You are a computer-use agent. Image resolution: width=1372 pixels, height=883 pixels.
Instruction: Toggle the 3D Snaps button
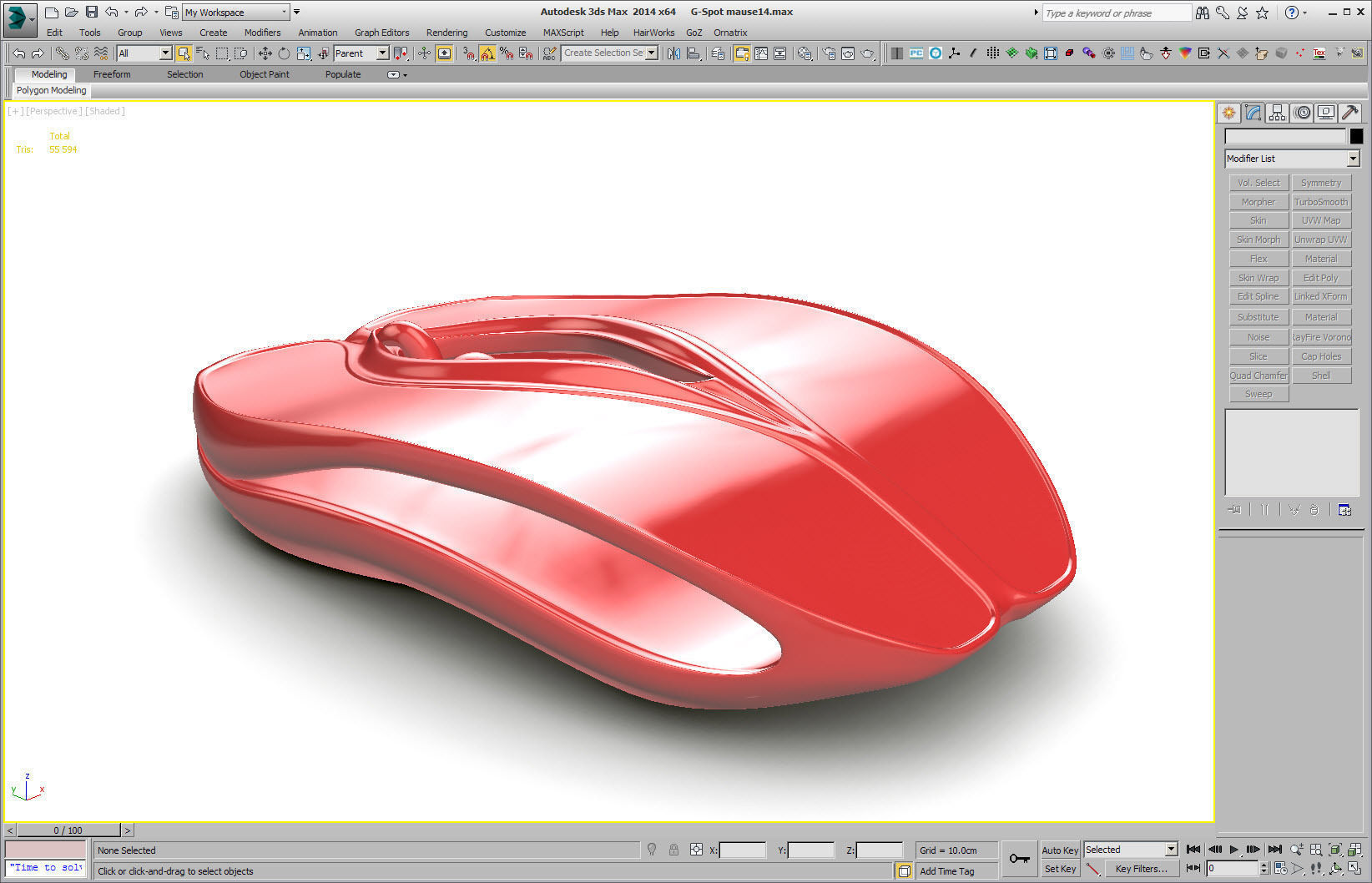pyautogui.click(x=468, y=53)
